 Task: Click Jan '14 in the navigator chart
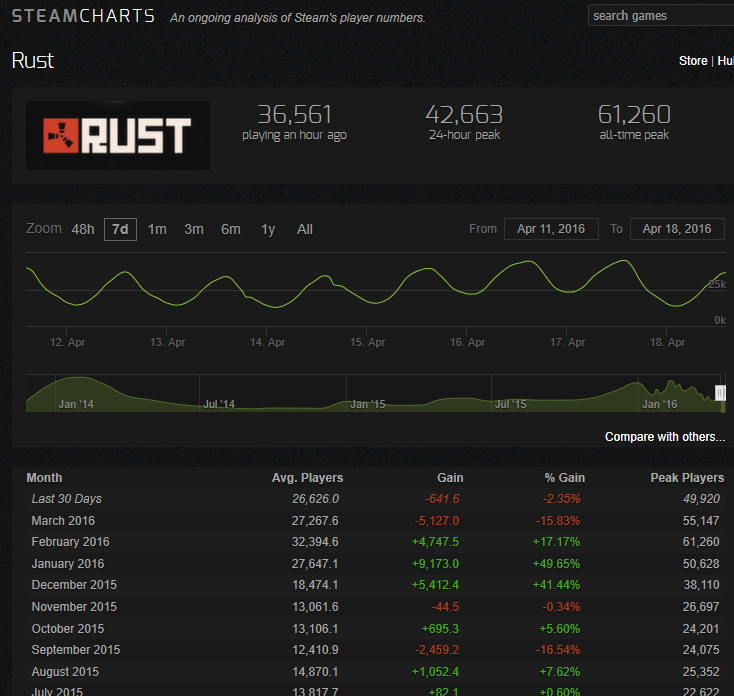[x=76, y=404]
